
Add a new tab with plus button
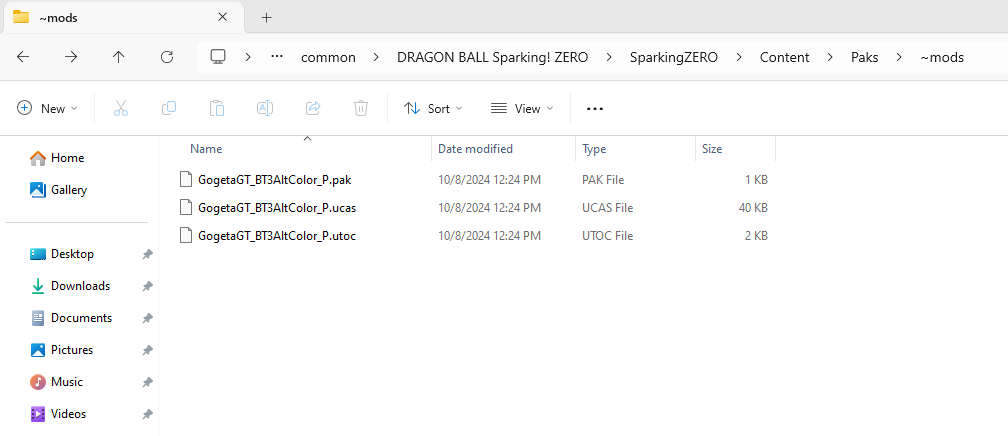click(x=266, y=17)
